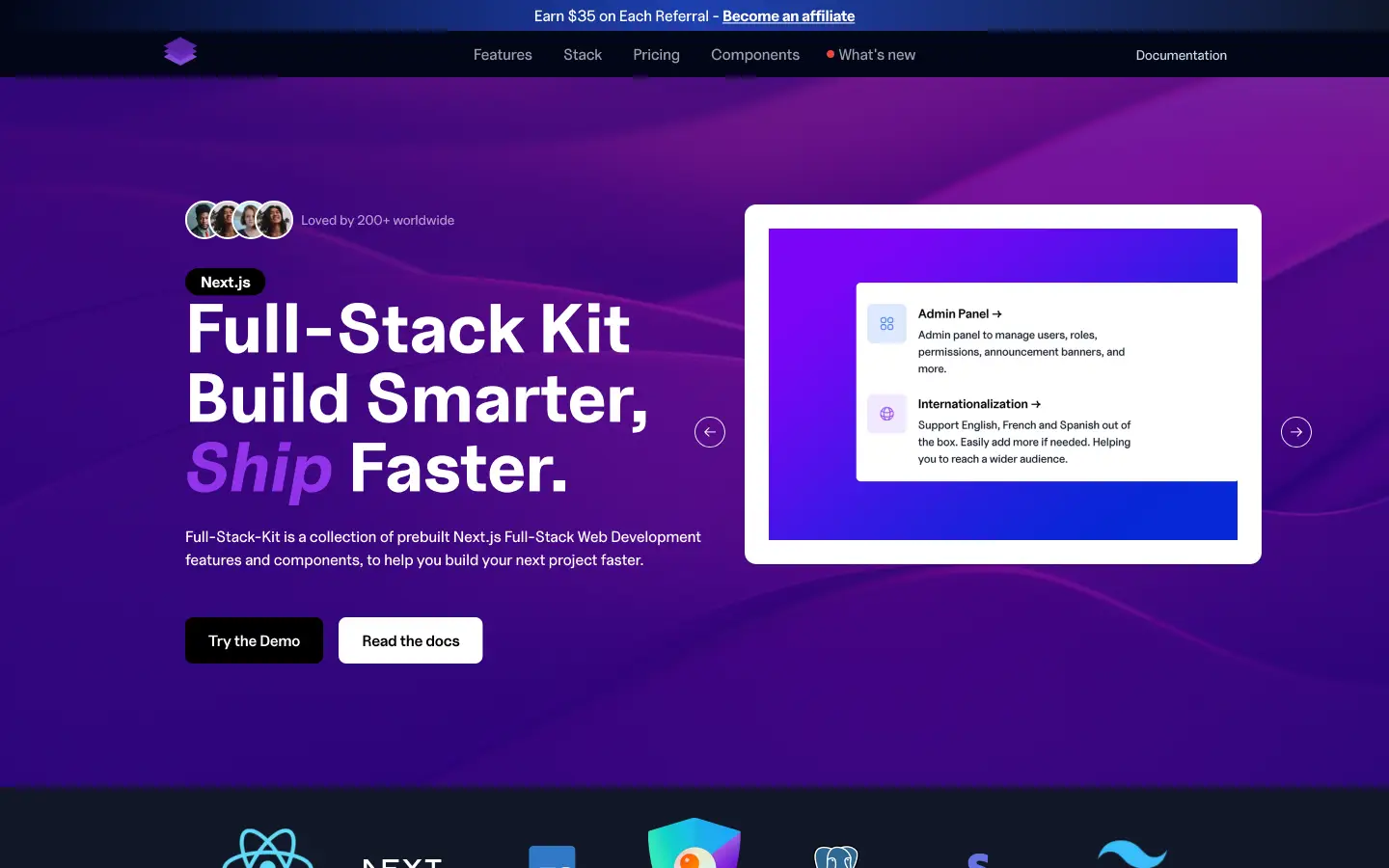1389x868 pixels.
Task: Click the 'Loved by 200+ worldwide' text
Action: 377,220
